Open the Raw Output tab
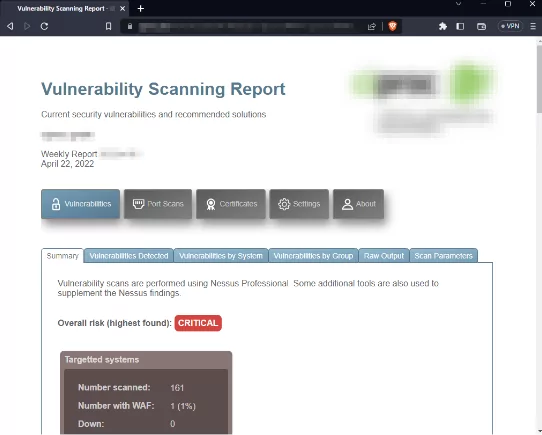This screenshot has width=542, height=435. (384, 256)
